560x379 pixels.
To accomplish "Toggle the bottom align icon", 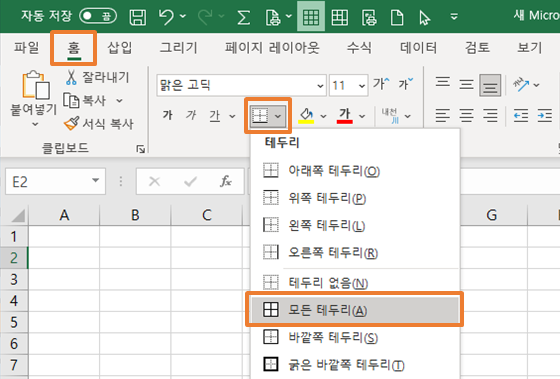I will click(490, 85).
